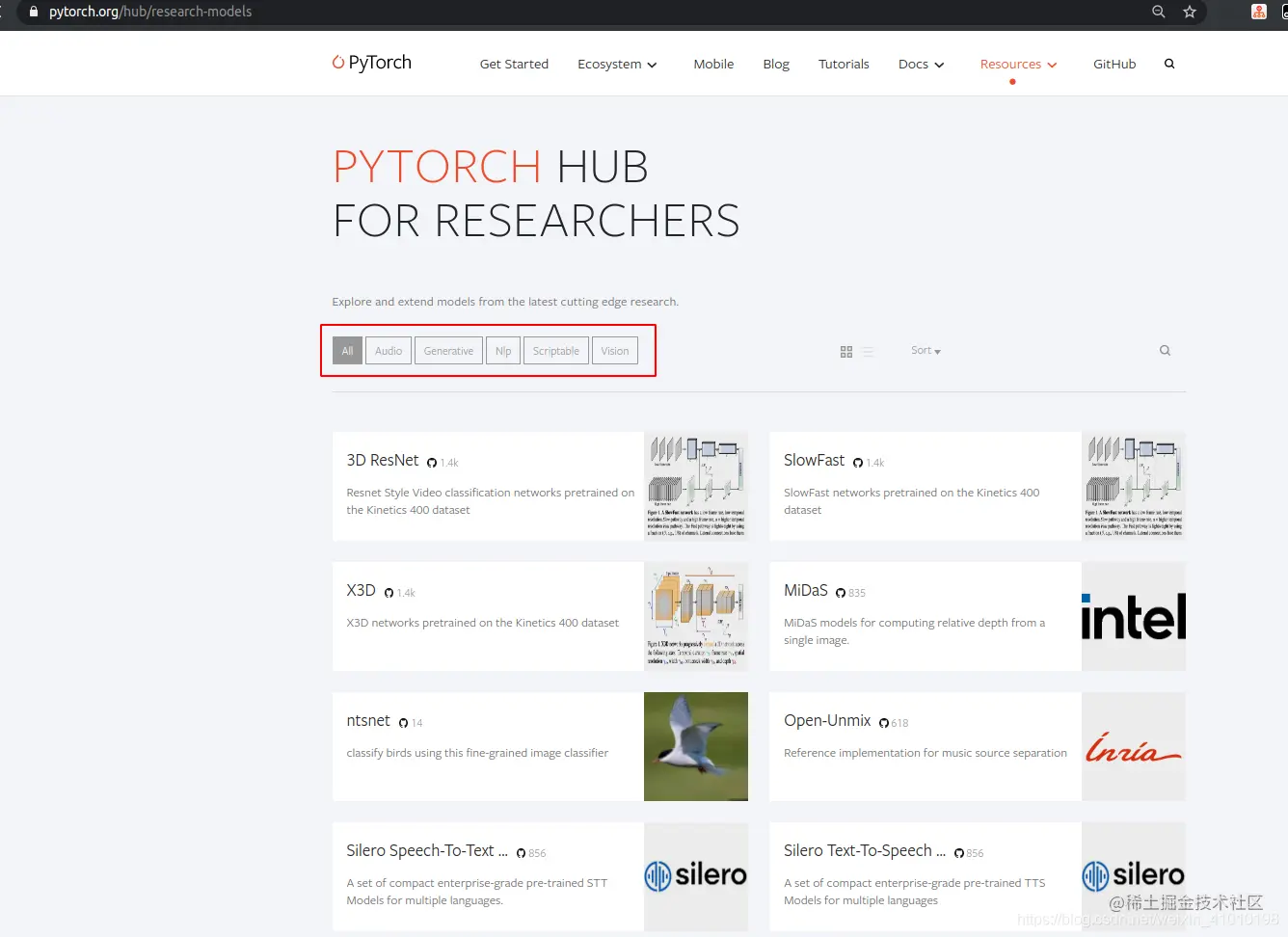Click 'Reference implementation for music source separation'

pos(926,753)
